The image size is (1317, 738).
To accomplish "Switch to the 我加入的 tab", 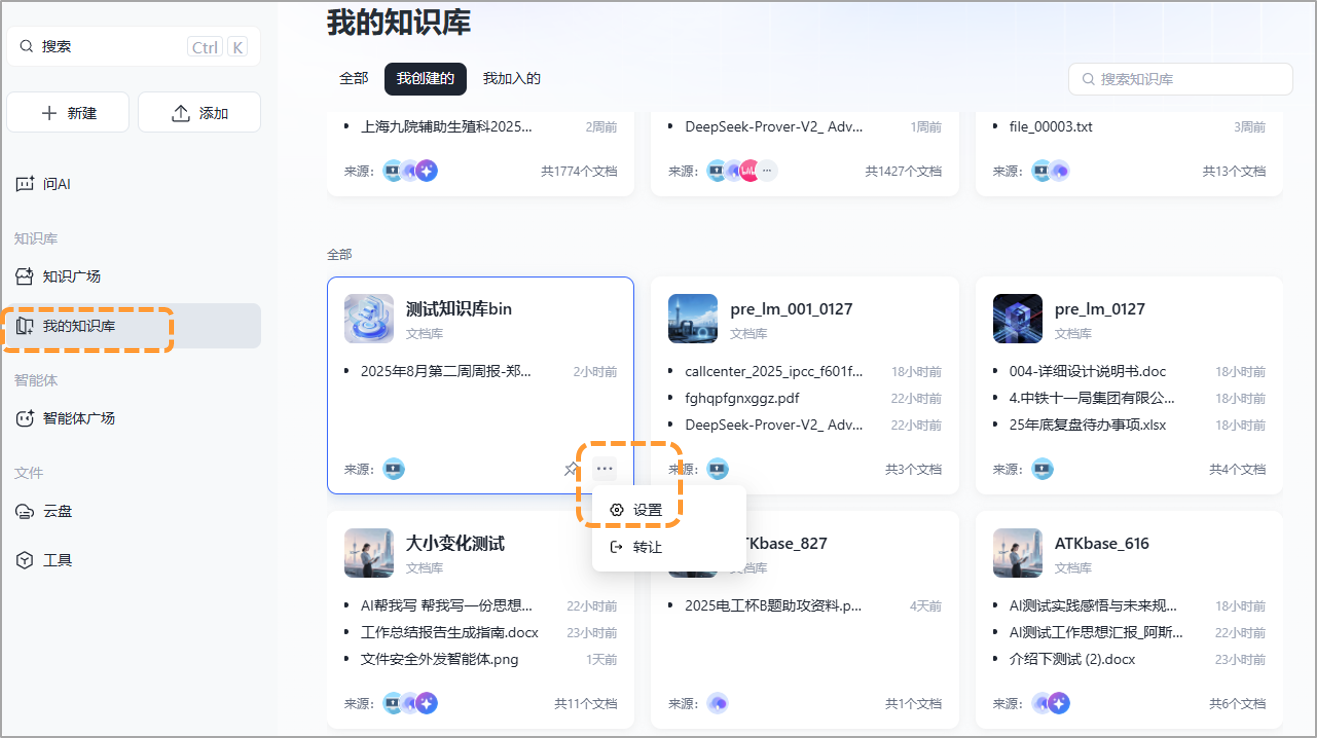I will (510, 78).
